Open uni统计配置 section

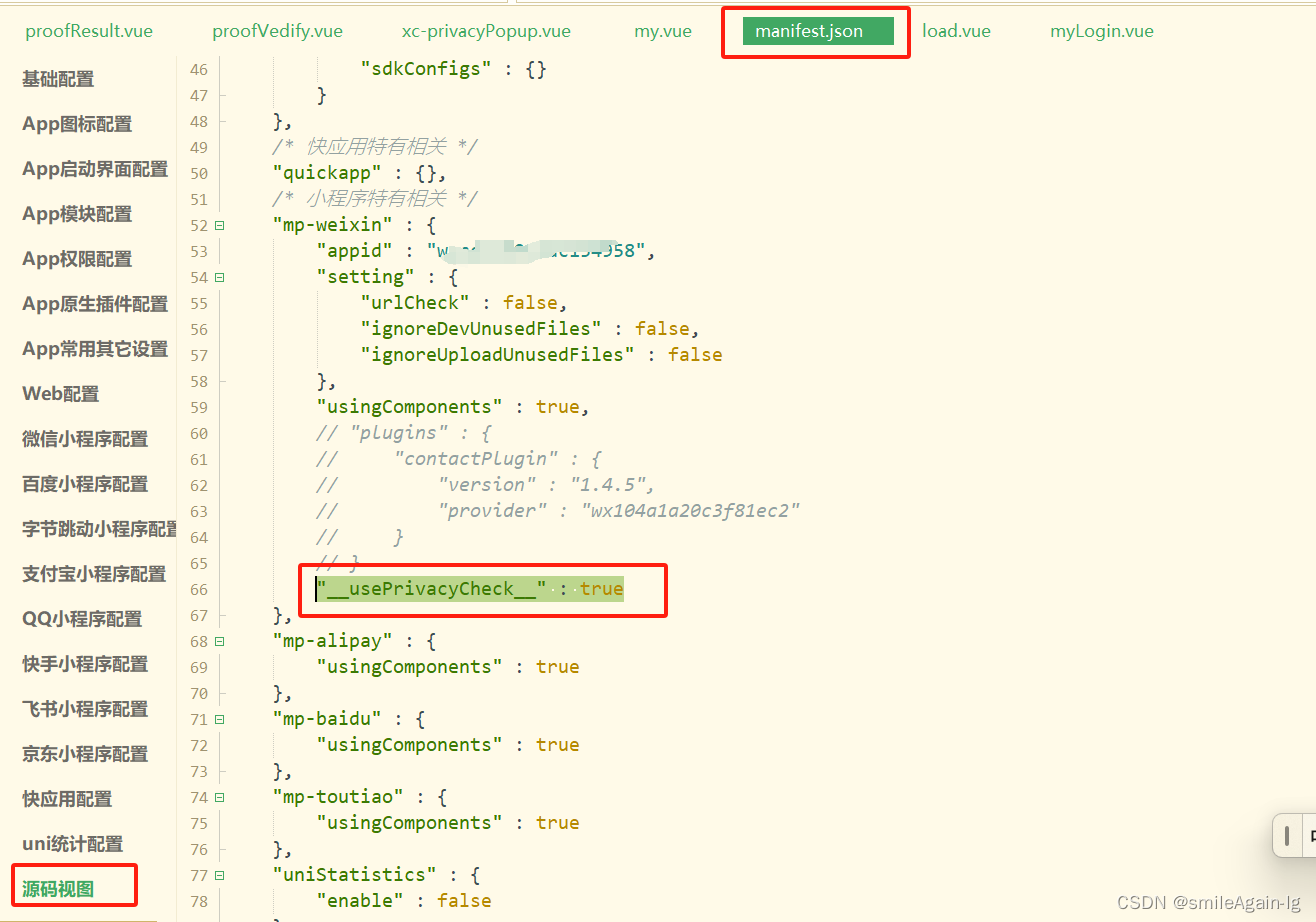73,844
